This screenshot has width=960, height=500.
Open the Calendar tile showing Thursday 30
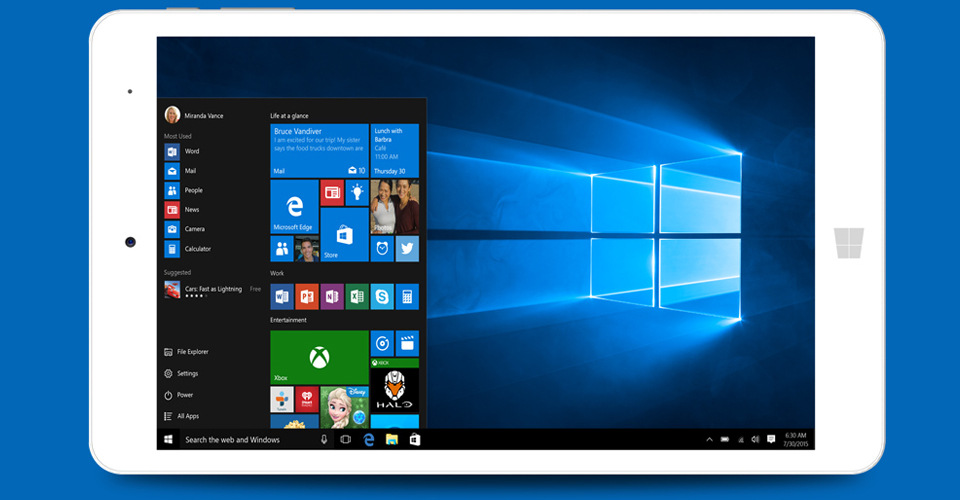[x=395, y=151]
